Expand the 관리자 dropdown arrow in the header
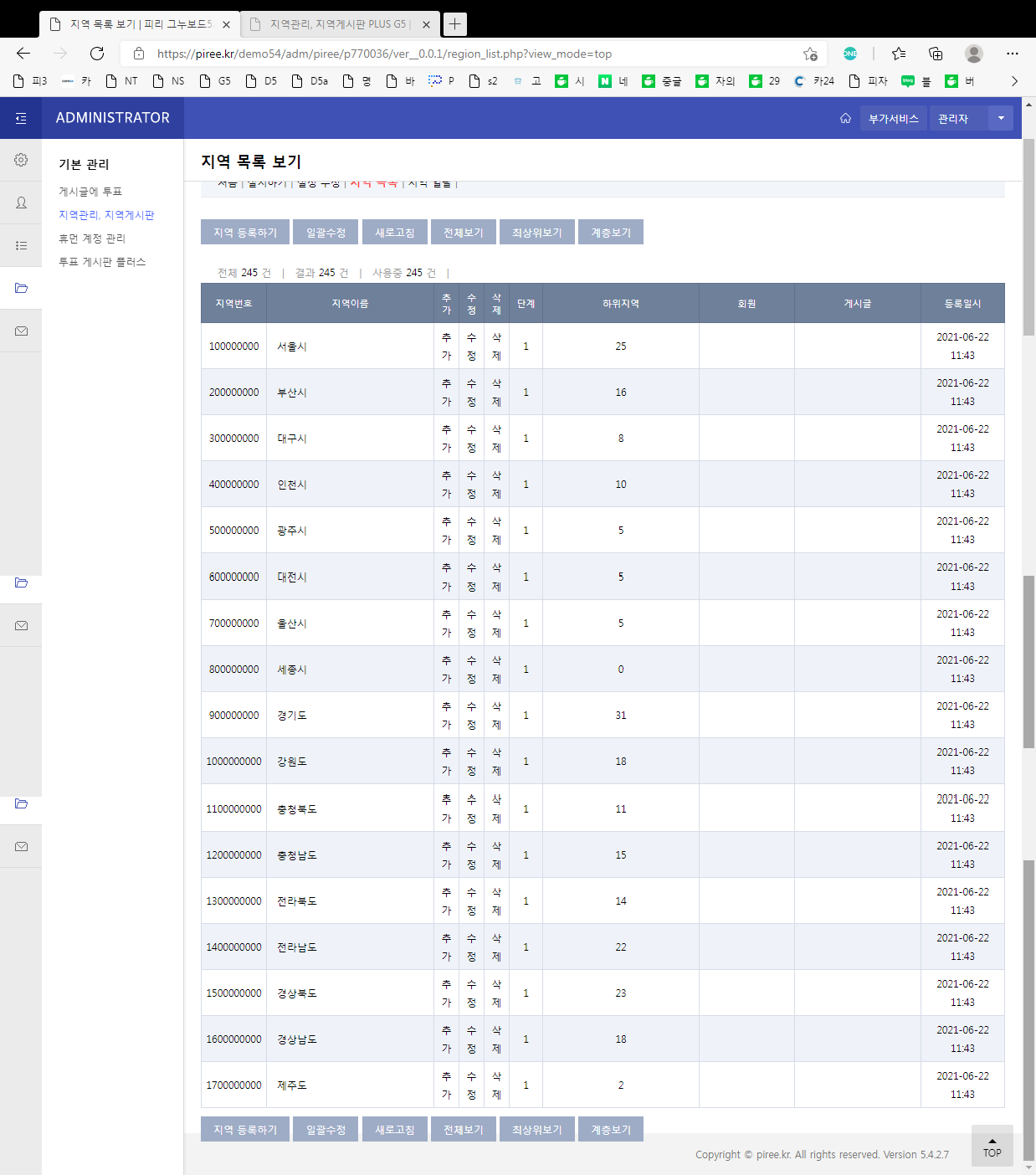Screen dimensions: 1036x1175 pyautogui.click(x=1000, y=118)
